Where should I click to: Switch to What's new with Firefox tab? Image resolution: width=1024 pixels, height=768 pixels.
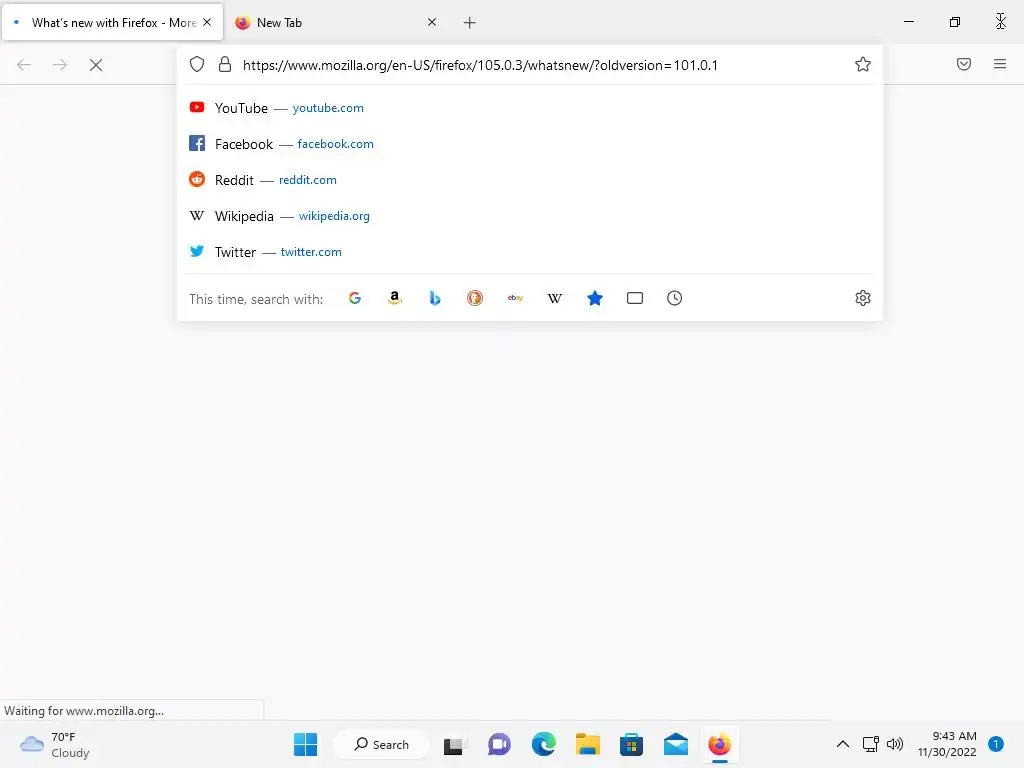click(x=112, y=22)
